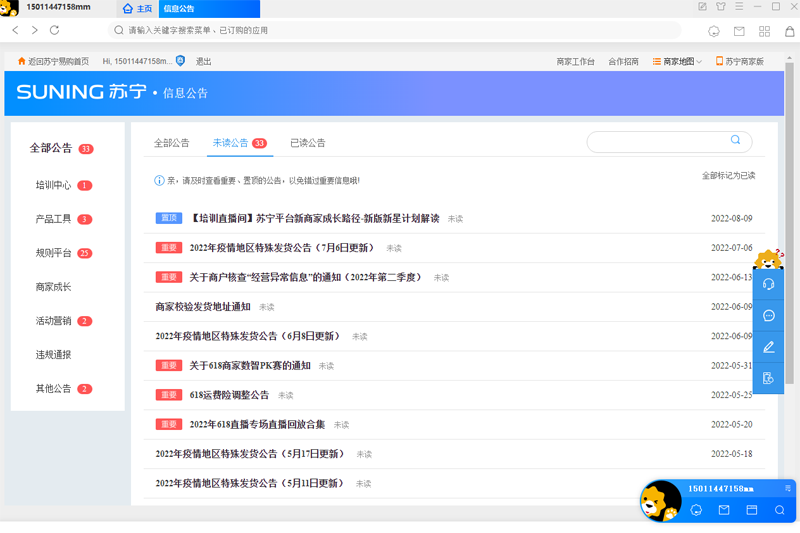This screenshot has height=533, width=800.
Task: Open 商家工作台 link
Action: [576, 61]
